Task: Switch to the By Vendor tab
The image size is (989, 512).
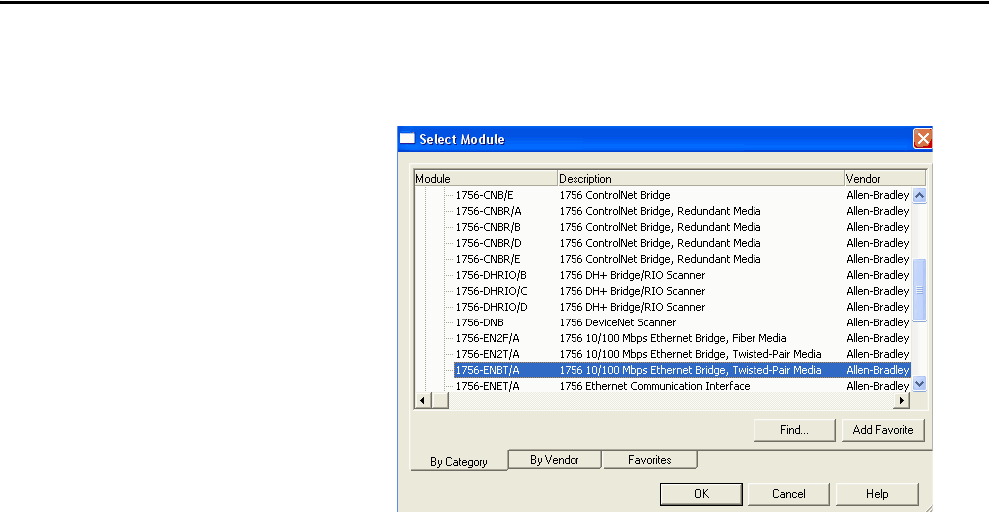Action: tap(554, 460)
